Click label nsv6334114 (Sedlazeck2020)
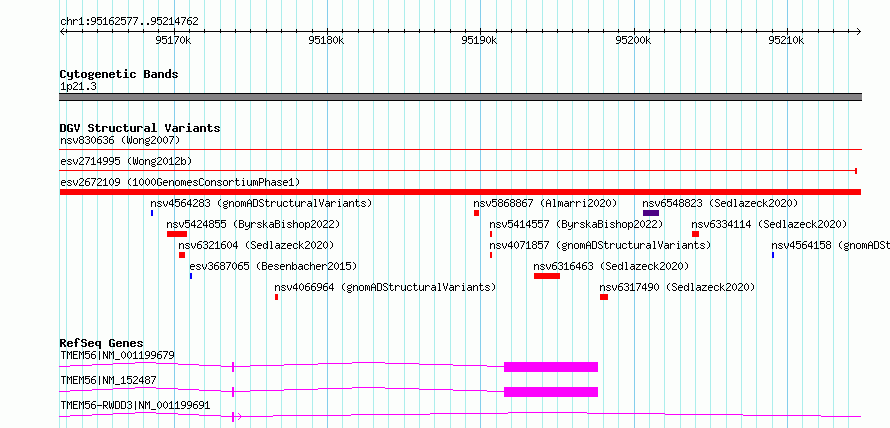The height and width of the screenshot is (428, 890). [769, 224]
